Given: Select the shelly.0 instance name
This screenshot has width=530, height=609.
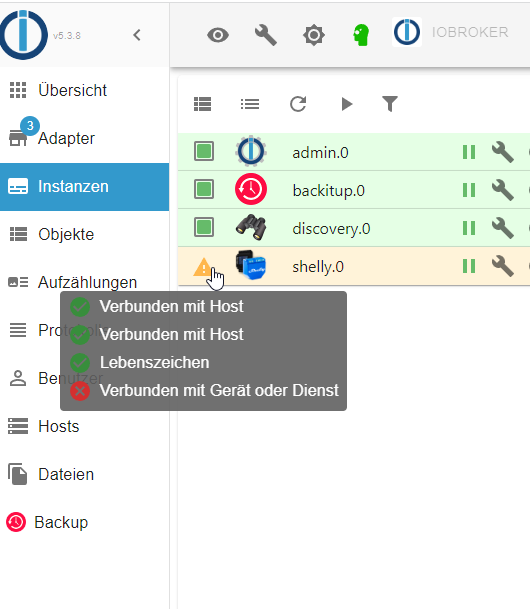Looking at the screenshot, I should (x=318, y=267).
